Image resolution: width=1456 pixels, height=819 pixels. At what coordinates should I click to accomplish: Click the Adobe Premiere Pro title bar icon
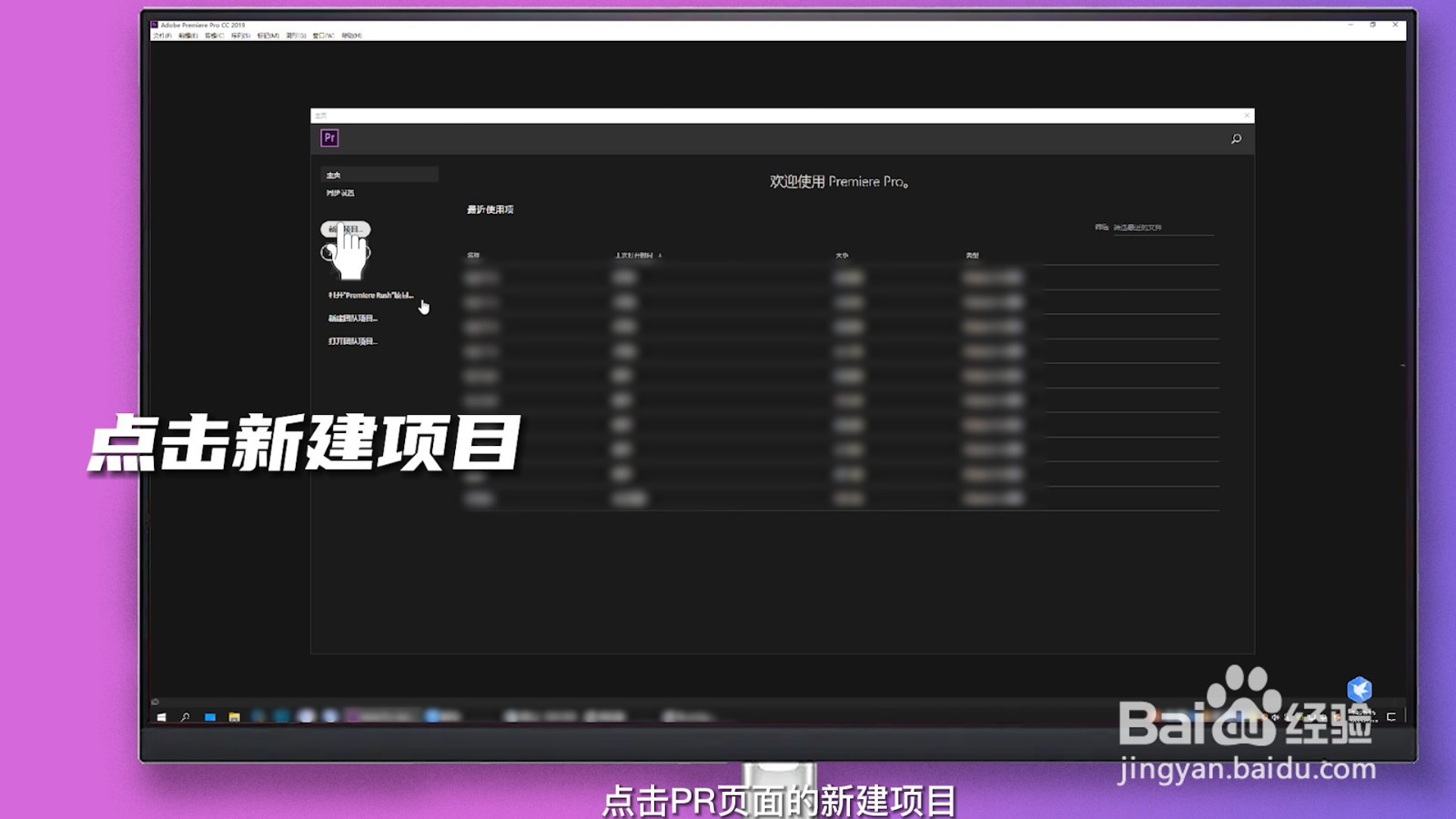pyautogui.click(x=155, y=25)
